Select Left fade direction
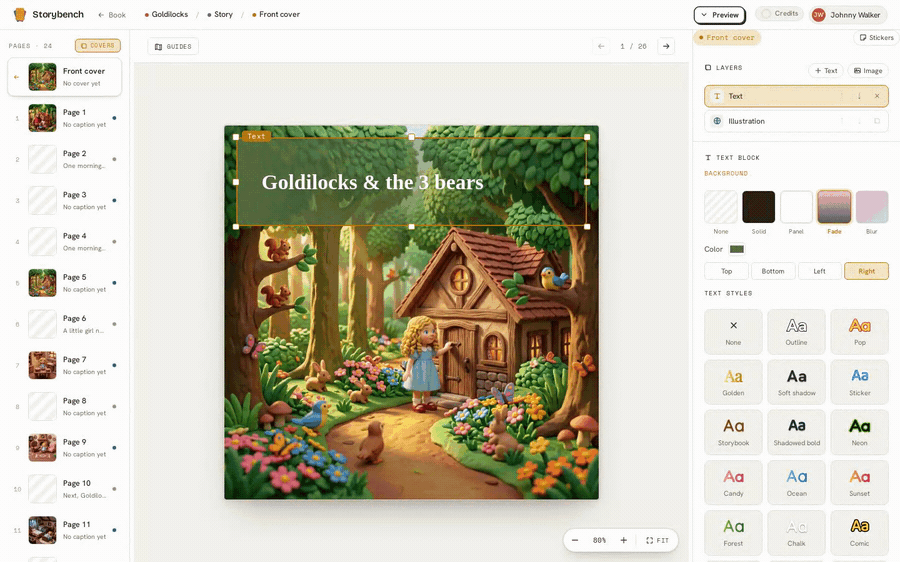The image size is (900, 562). 819,271
